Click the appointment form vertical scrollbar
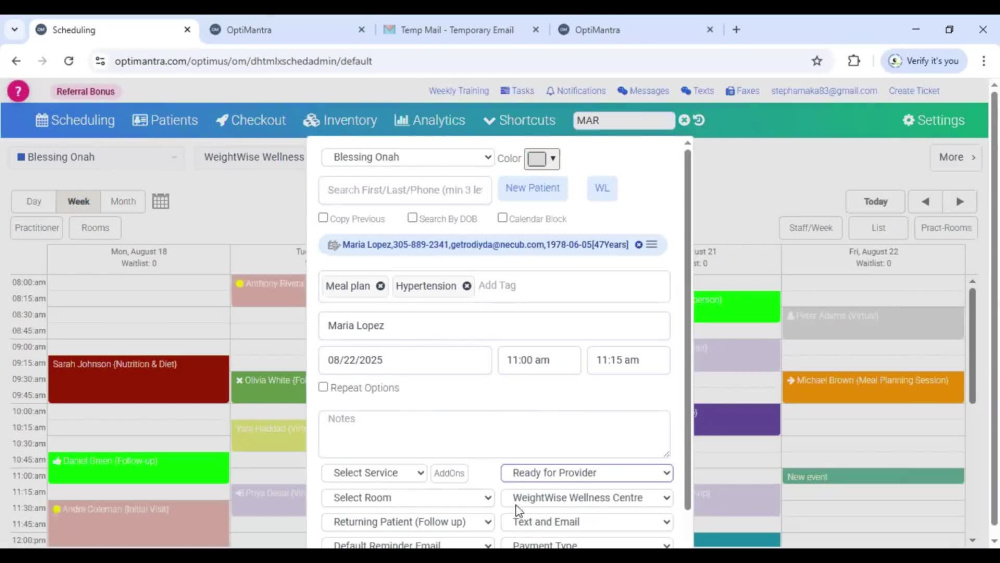 point(687,330)
